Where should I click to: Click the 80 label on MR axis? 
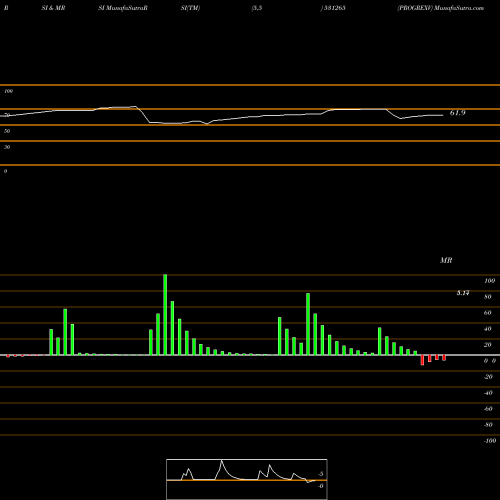pos(488,297)
